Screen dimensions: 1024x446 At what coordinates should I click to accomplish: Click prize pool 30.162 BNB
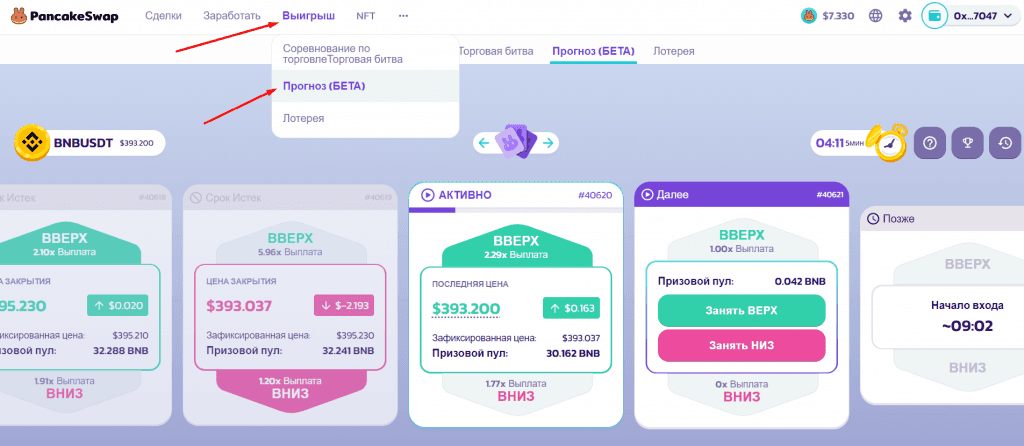pos(572,353)
